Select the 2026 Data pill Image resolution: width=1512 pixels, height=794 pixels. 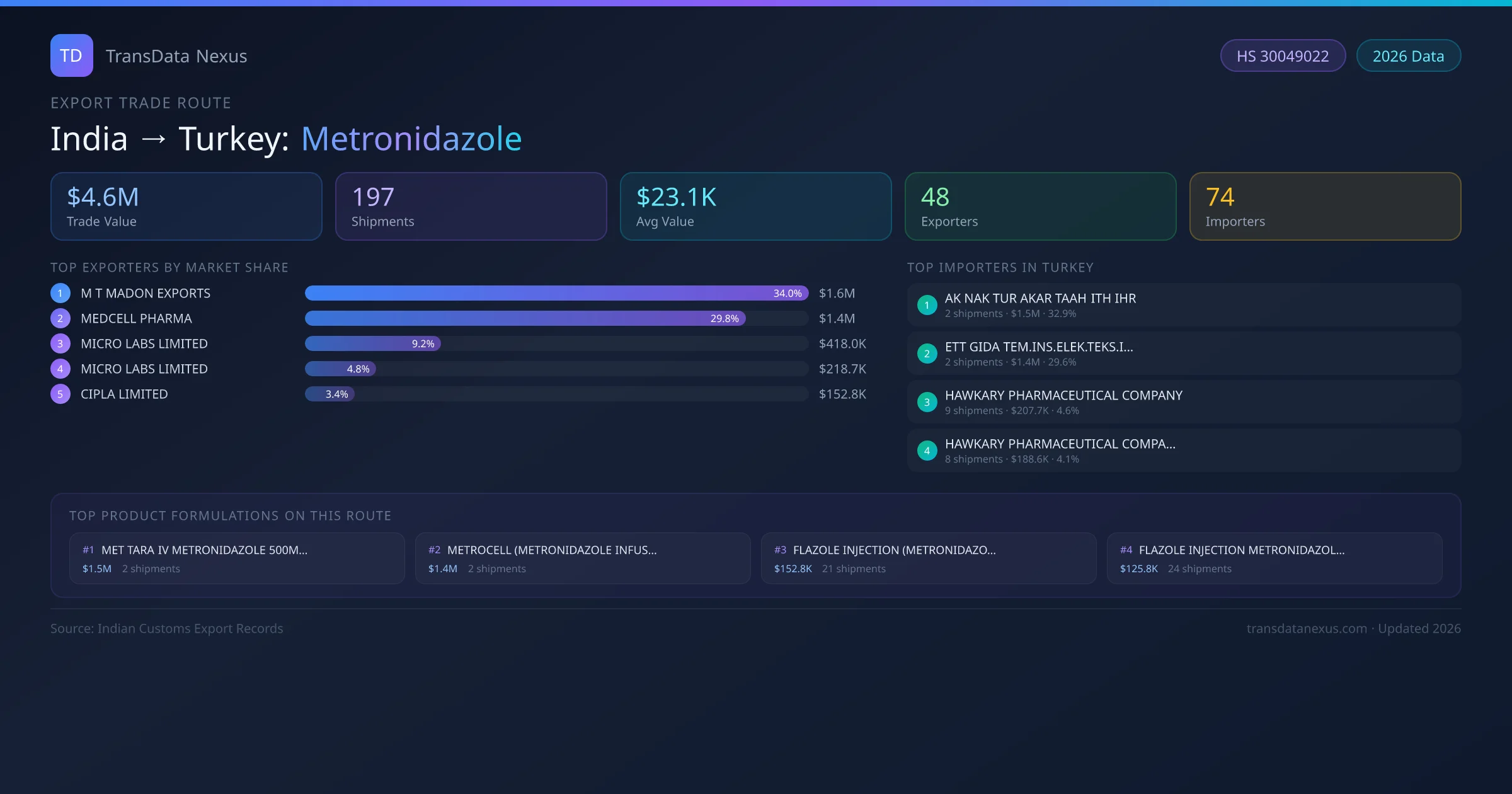click(x=1408, y=56)
